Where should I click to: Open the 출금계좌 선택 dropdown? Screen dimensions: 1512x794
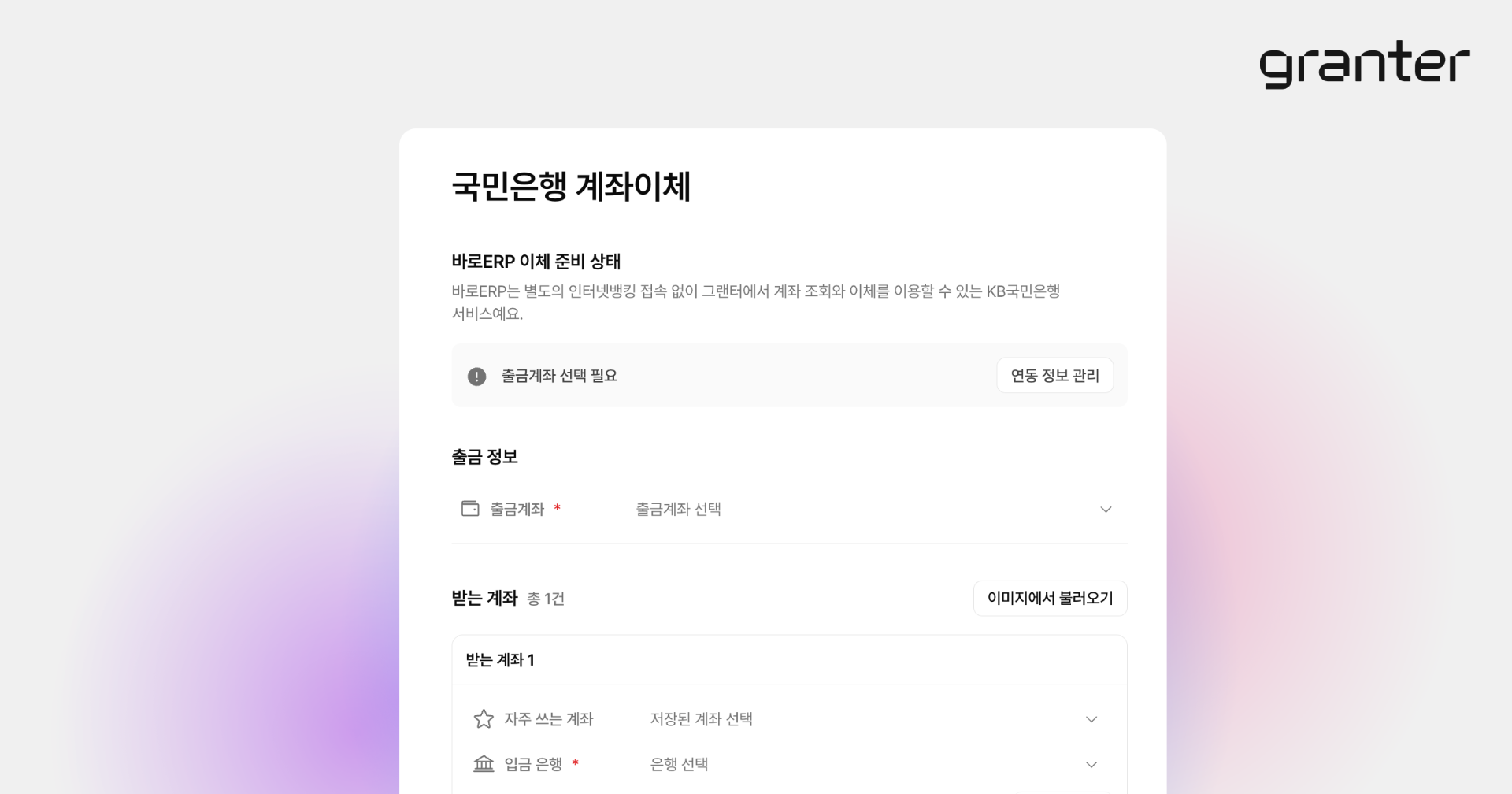point(874,510)
